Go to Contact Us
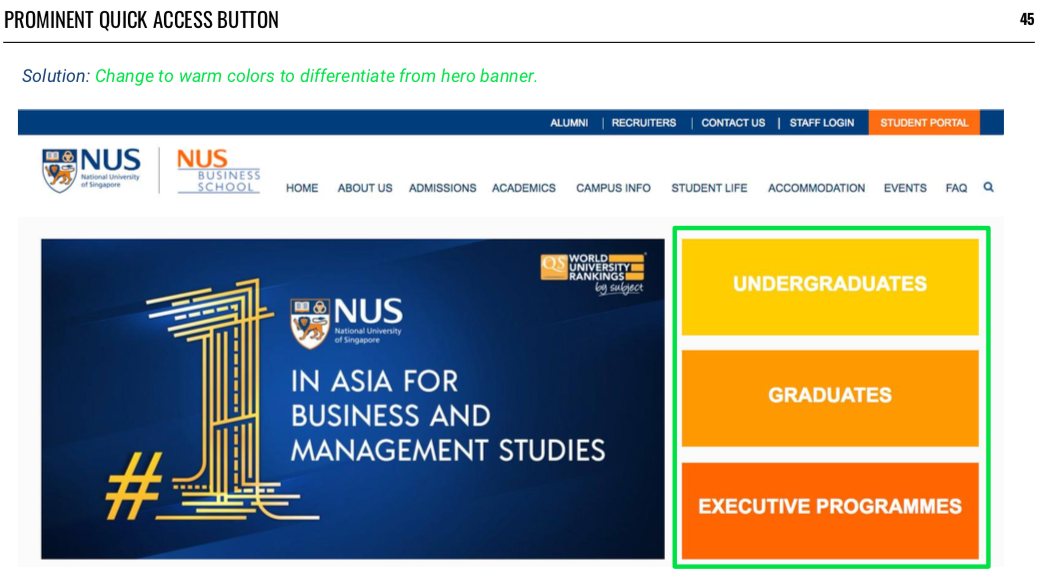1040x587 pixels. [733, 123]
